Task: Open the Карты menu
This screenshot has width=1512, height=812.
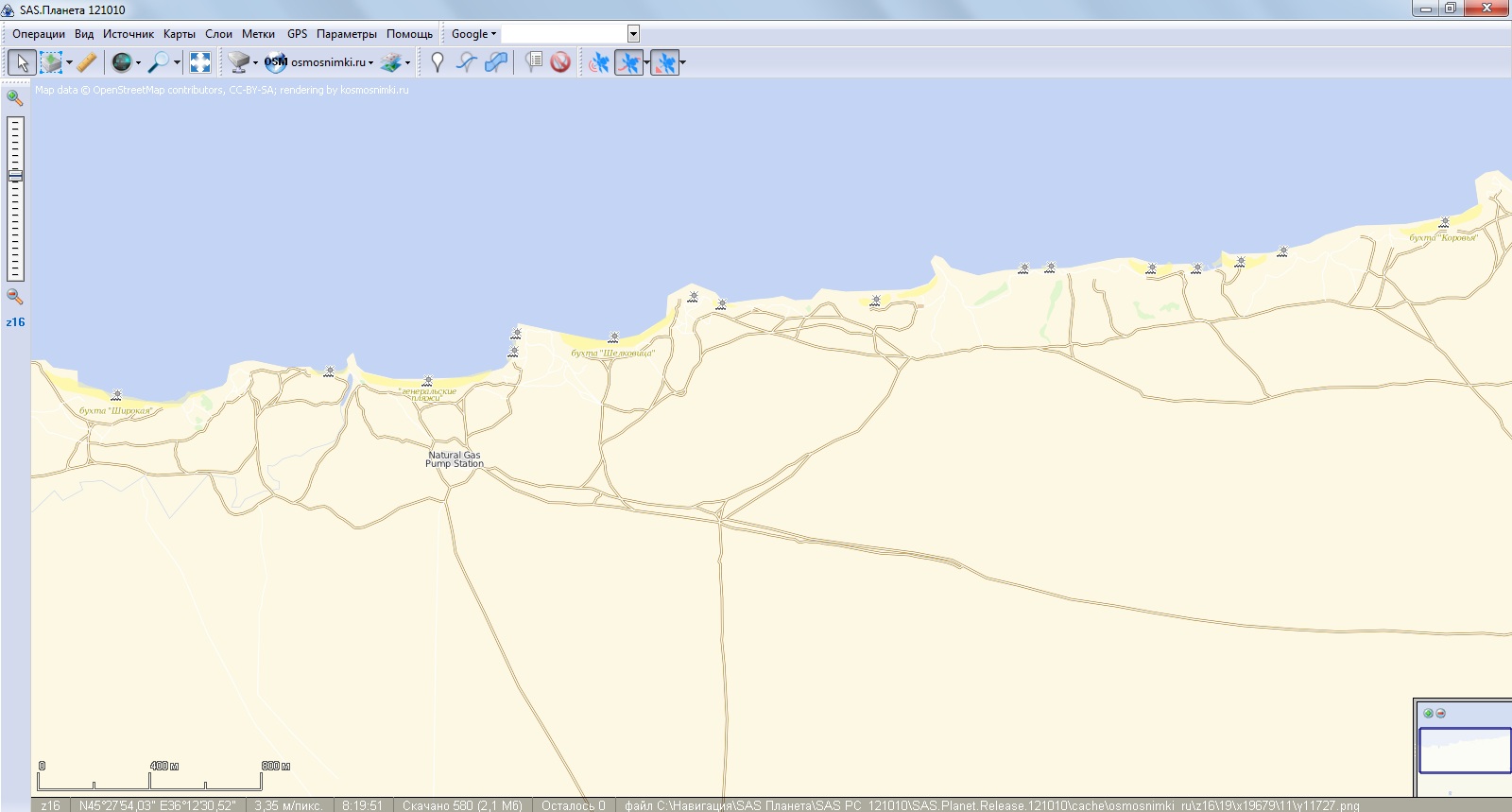Action: [179, 34]
